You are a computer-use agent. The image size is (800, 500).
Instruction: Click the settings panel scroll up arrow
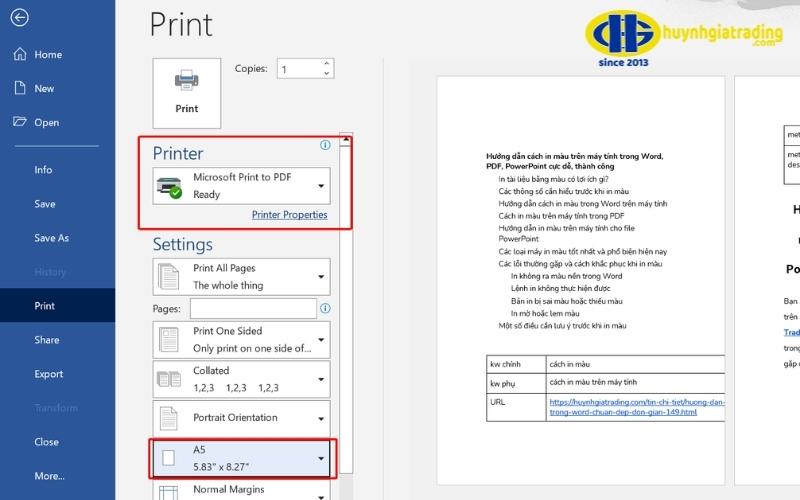346,139
